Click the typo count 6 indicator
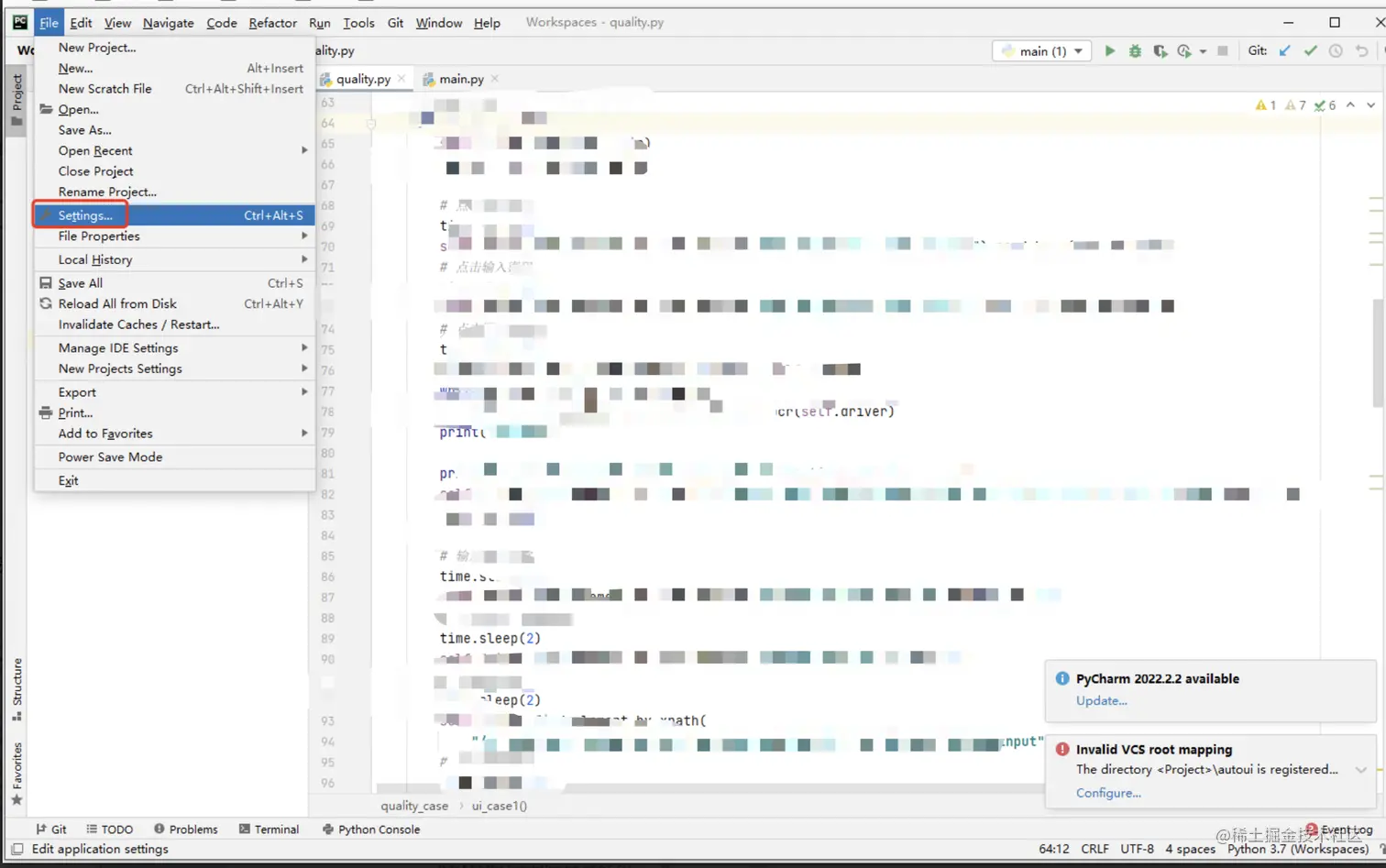Screen dimensions: 1386x868 tap(1325, 105)
